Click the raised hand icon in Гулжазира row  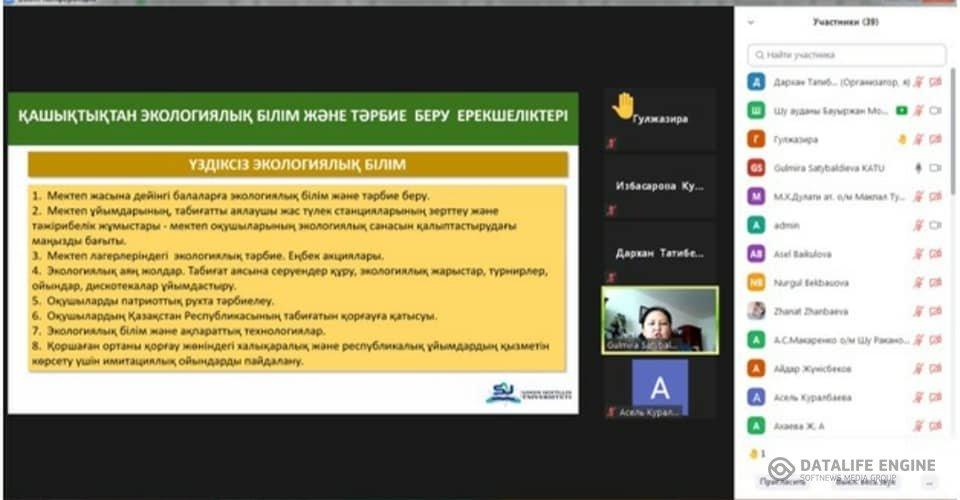[901, 139]
